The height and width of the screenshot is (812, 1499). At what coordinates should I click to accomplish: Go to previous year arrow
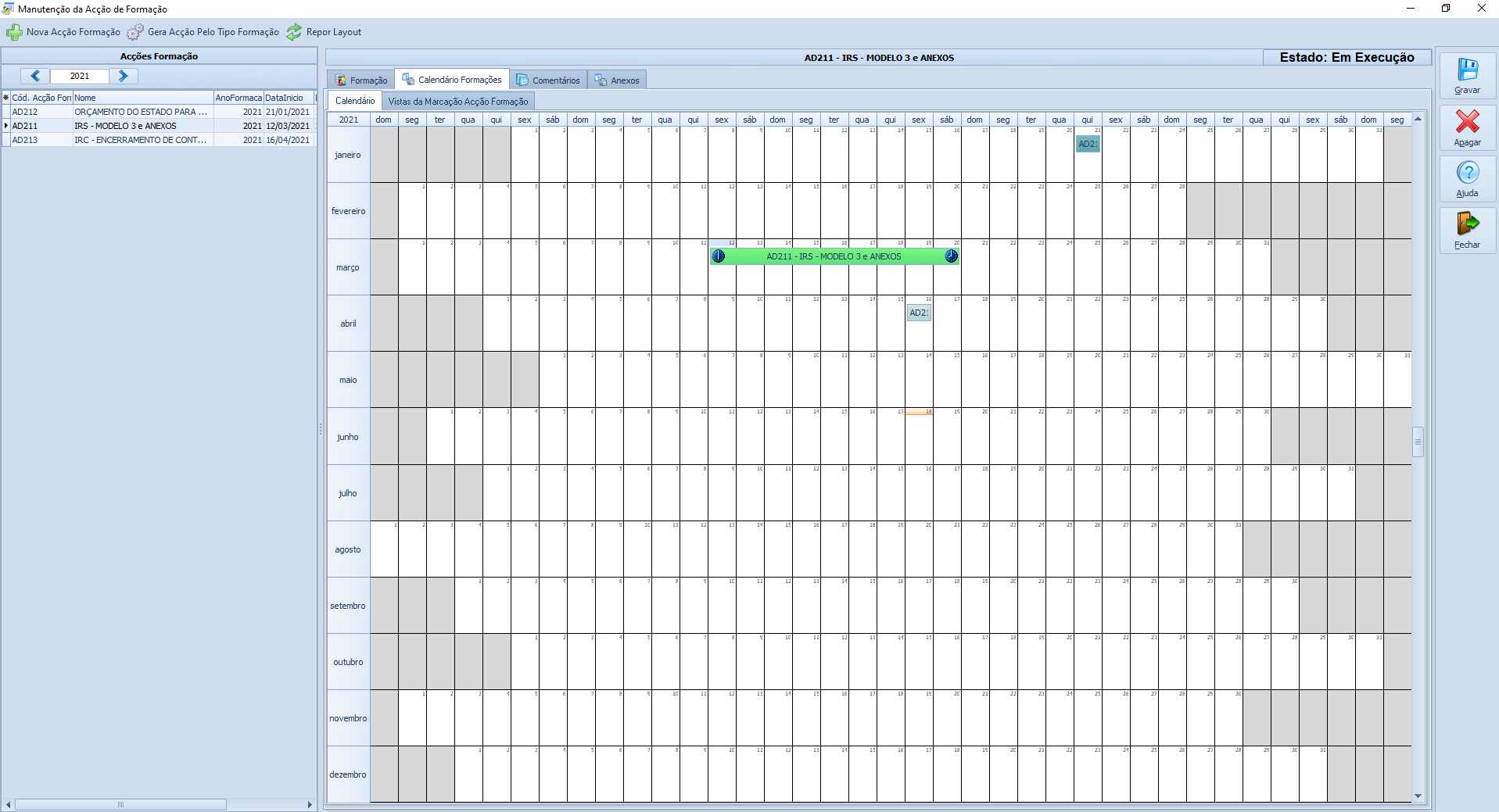pyautogui.click(x=35, y=76)
